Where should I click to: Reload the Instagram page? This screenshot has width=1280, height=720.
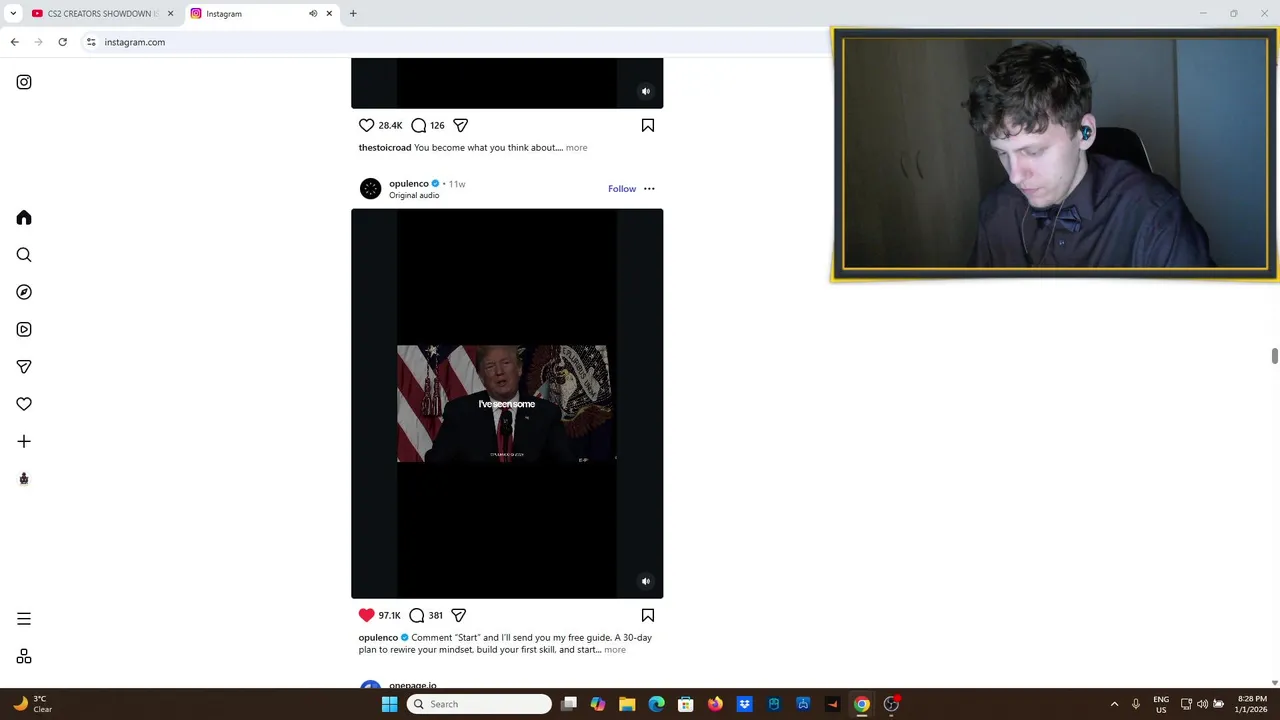[x=62, y=42]
